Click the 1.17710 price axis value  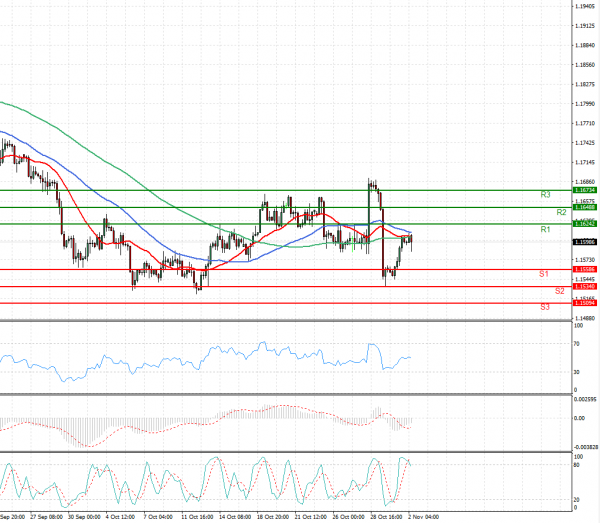click(585, 123)
